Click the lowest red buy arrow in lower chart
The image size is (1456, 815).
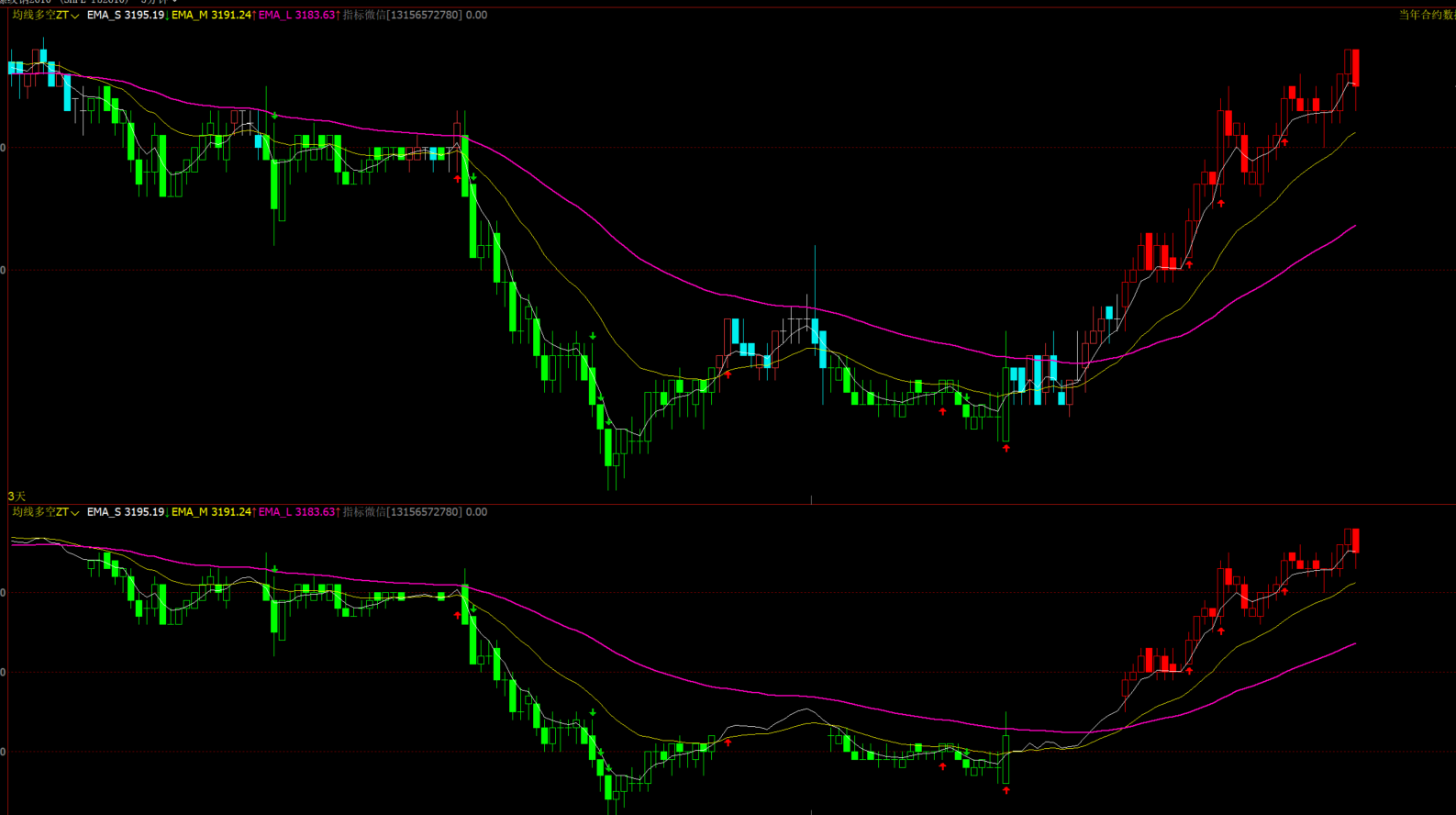click(x=1006, y=789)
